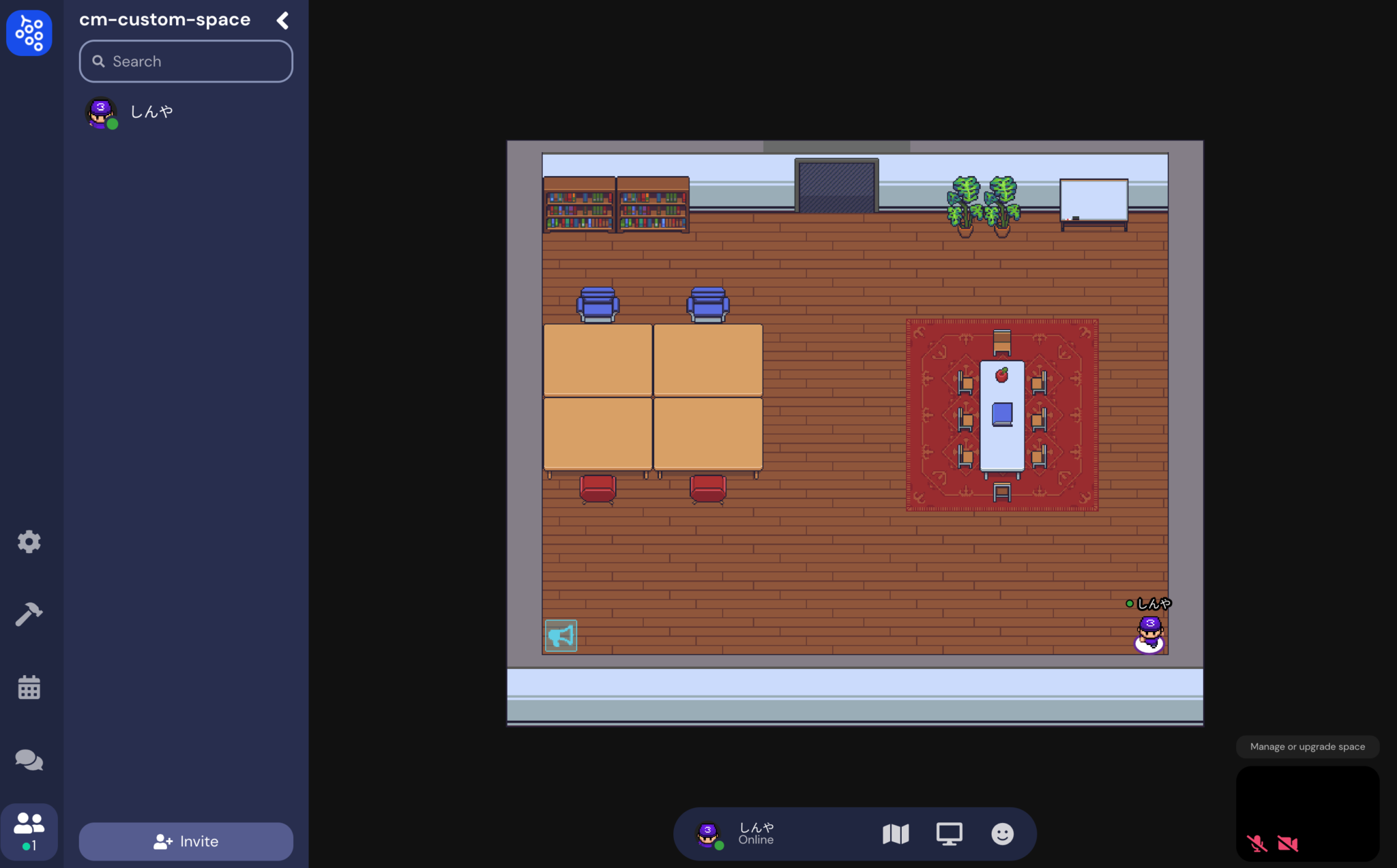The width and height of the screenshot is (1397, 868).
Task: Click the Invite button
Action: 185,841
